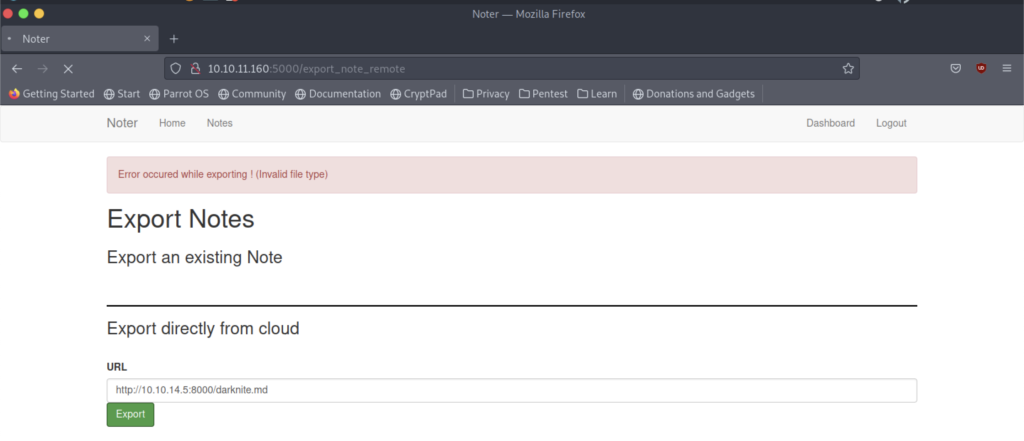This screenshot has width=1024, height=441.
Task: Click the URL input field
Action: click(x=511, y=391)
